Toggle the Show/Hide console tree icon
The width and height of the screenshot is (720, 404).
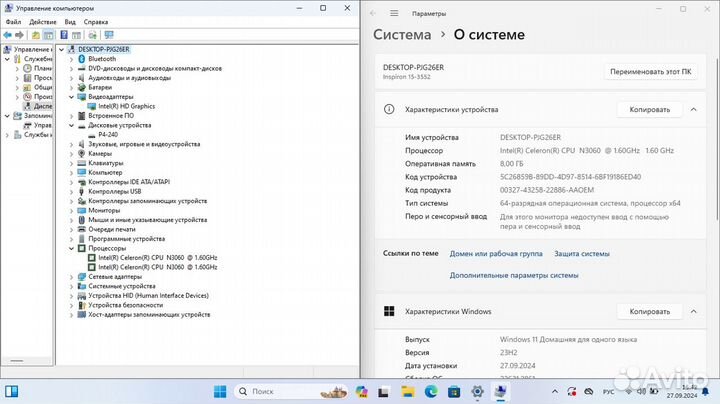48,35
